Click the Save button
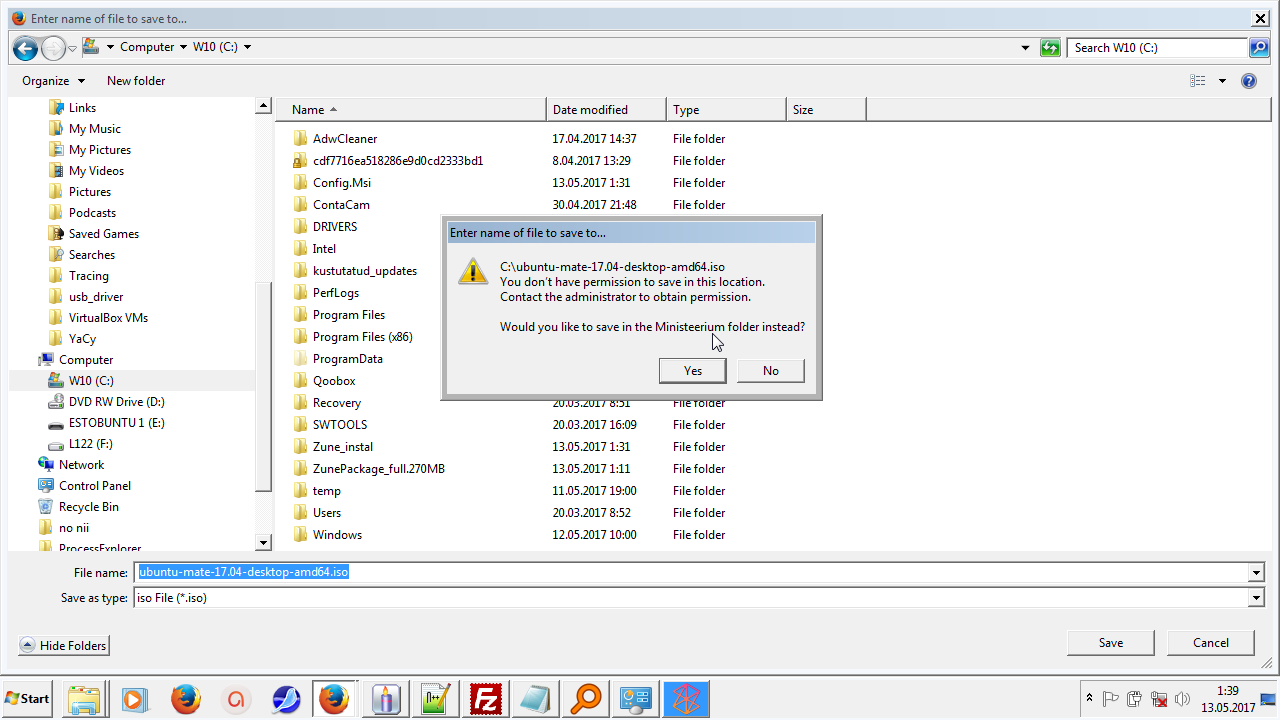Image resolution: width=1280 pixels, height=720 pixels. click(1111, 643)
